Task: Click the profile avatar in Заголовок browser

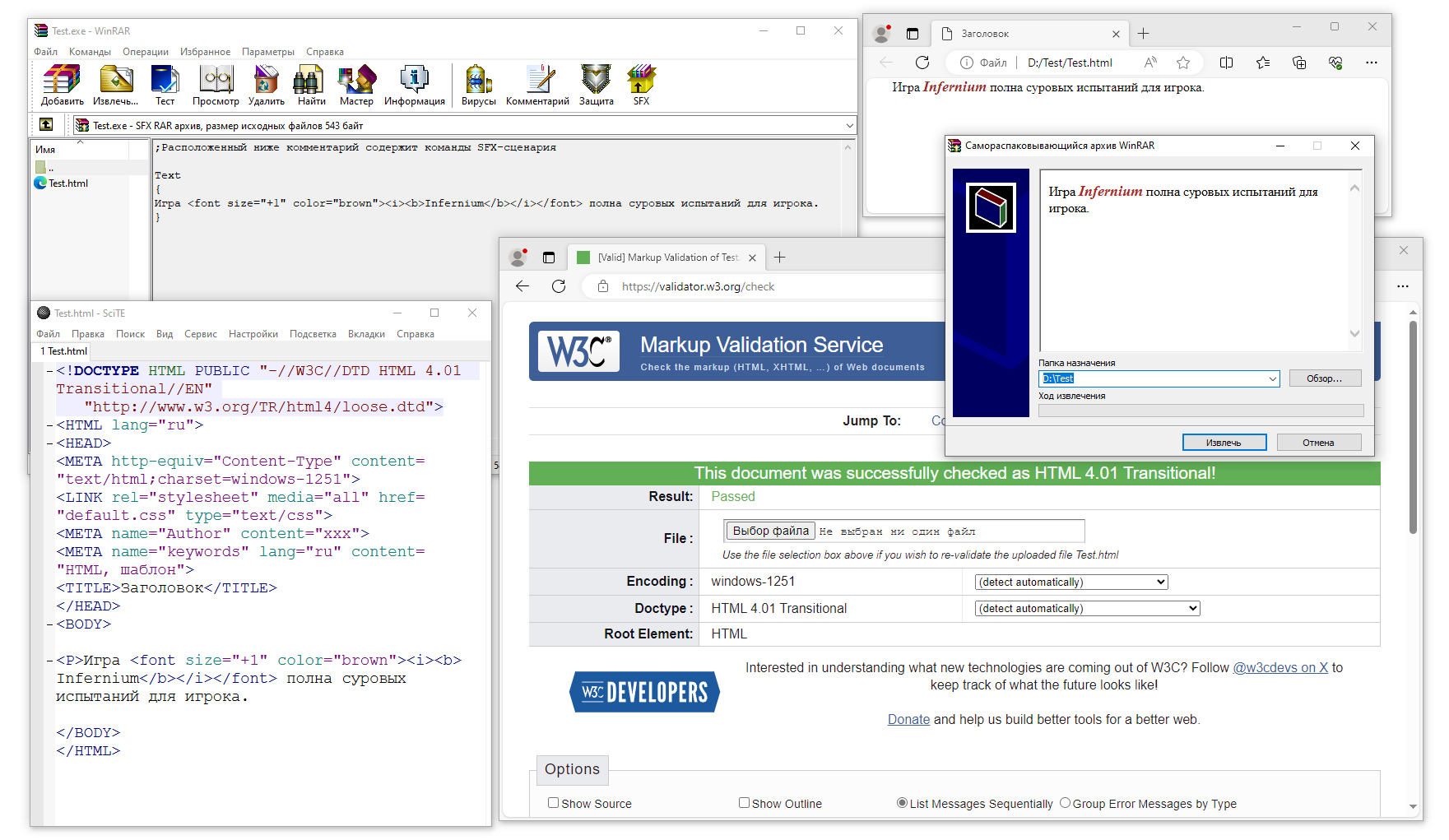Action: (x=881, y=34)
